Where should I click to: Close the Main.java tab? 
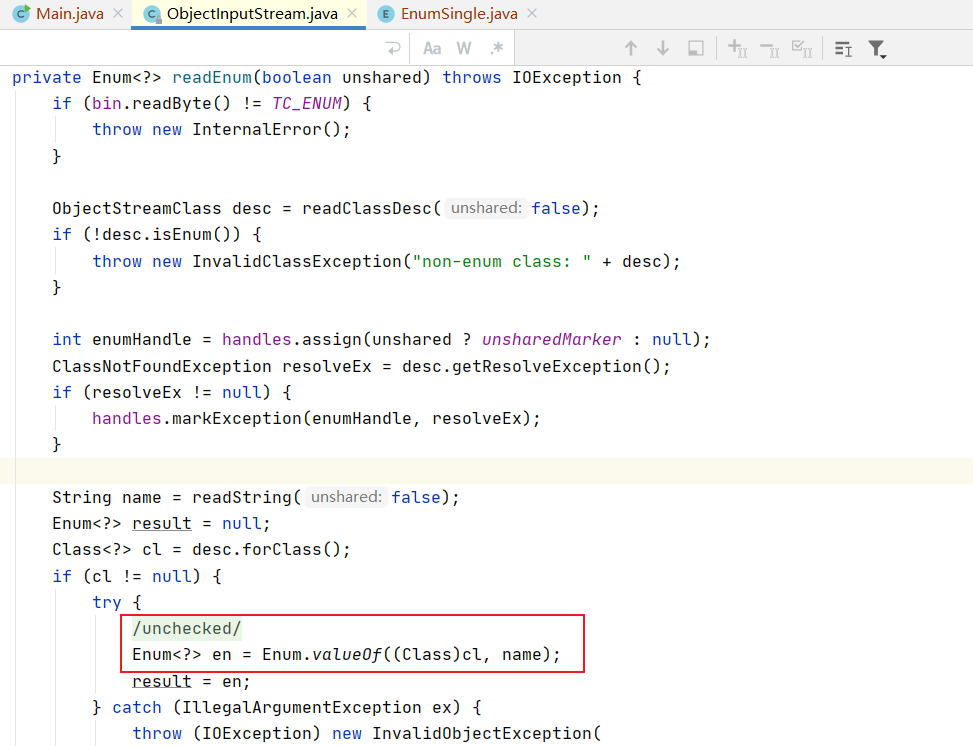(117, 14)
